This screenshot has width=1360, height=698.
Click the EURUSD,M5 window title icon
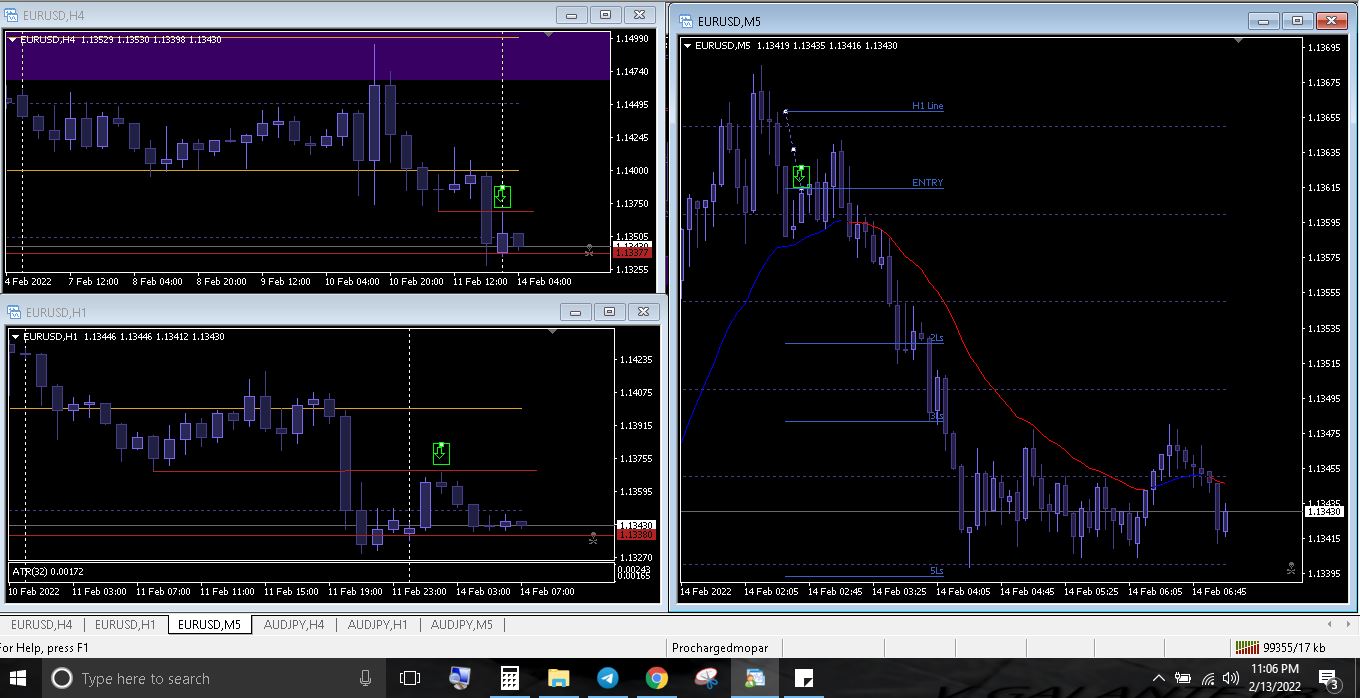tap(687, 21)
